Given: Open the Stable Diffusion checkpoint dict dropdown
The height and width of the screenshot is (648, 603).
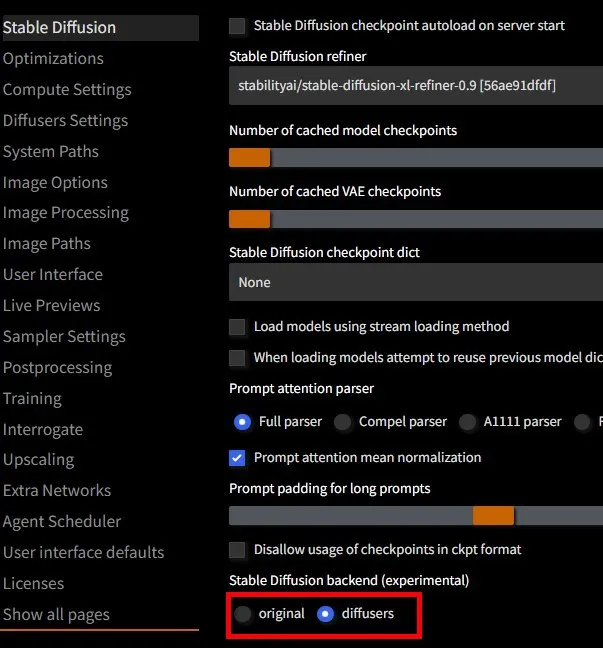Looking at the screenshot, I should click(x=415, y=282).
